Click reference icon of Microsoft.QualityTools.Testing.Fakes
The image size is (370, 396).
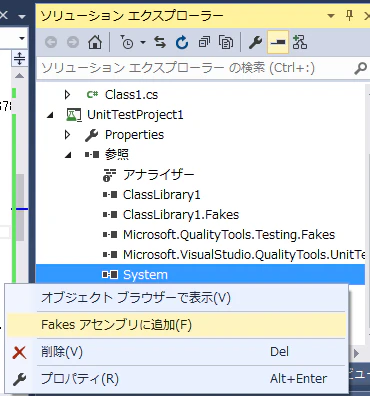[x=110, y=235]
